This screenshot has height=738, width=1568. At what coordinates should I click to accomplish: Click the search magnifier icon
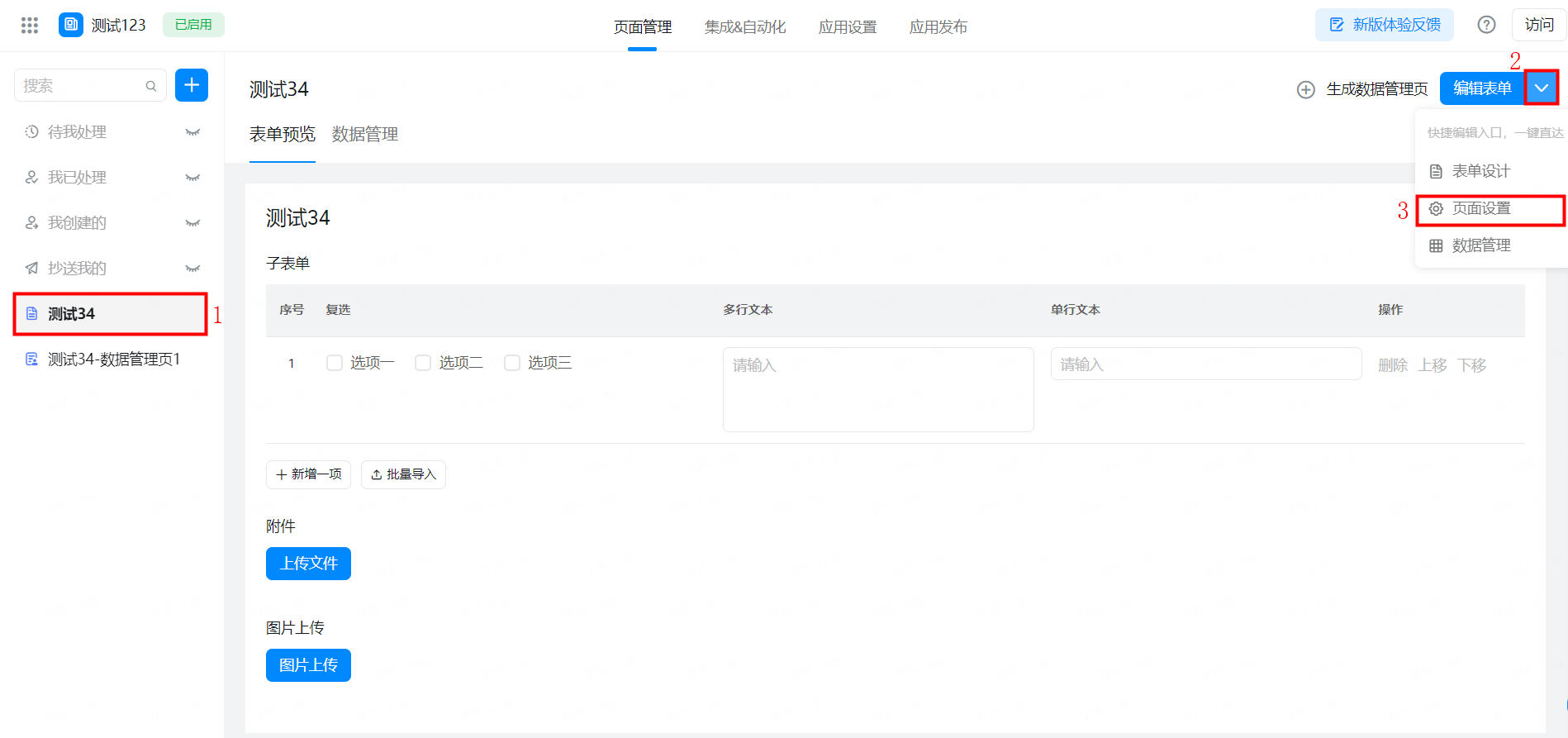(151, 86)
